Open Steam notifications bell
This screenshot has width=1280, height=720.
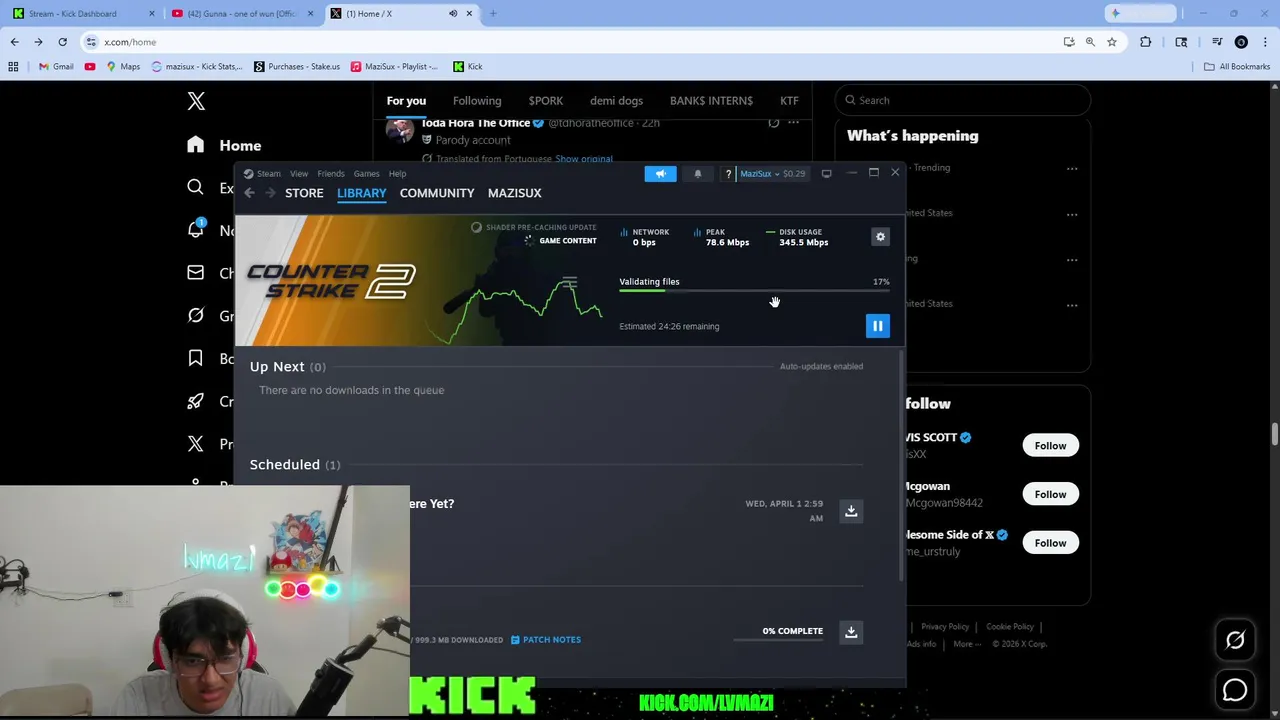(698, 173)
